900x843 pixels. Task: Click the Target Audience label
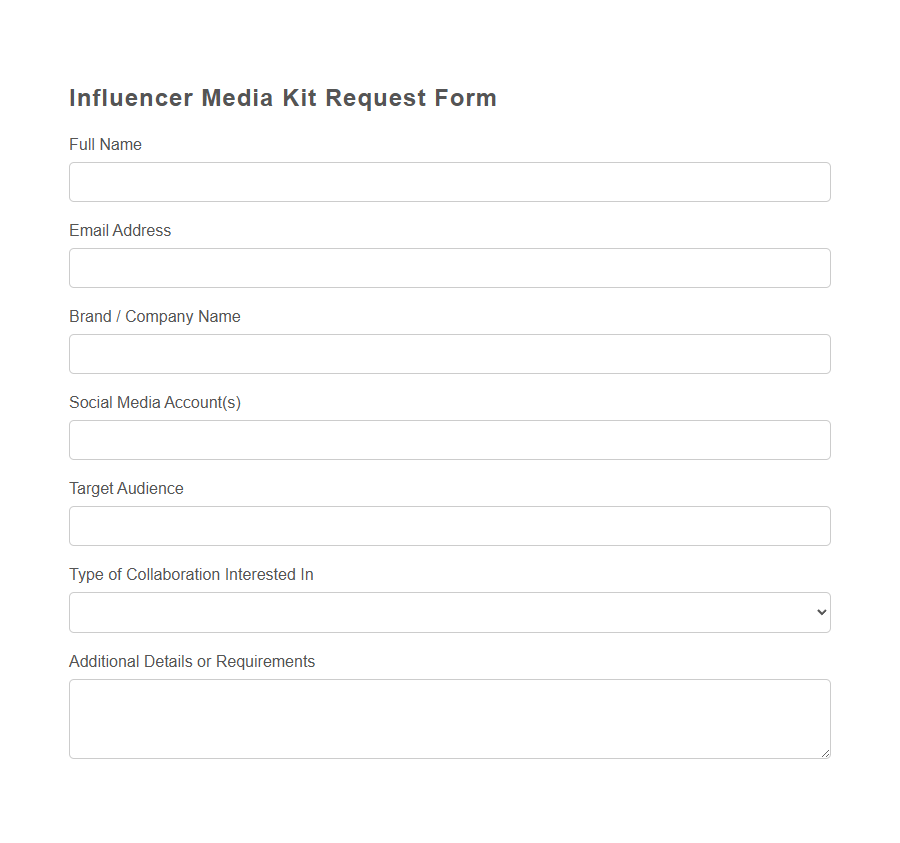[x=125, y=488]
